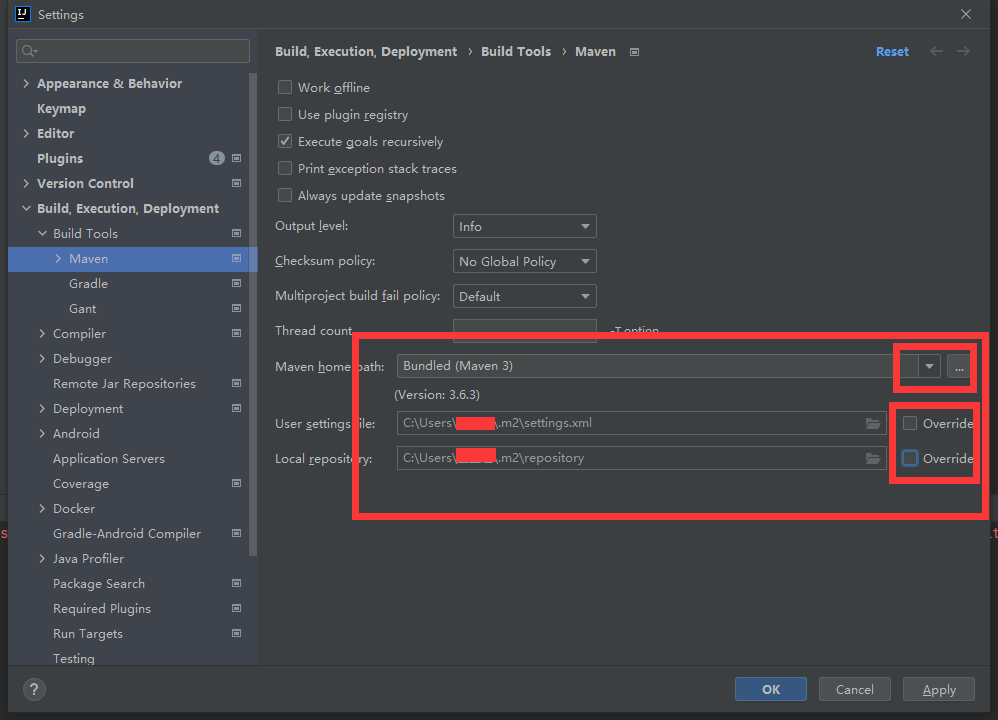Open the Checksum policy dropdown
This screenshot has height=720, width=998.
pos(524,261)
